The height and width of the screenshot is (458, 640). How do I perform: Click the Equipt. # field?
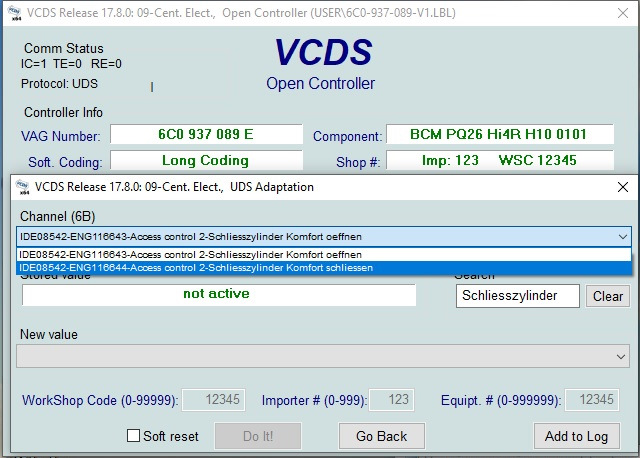pyautogui.click(x=592, y=400)
